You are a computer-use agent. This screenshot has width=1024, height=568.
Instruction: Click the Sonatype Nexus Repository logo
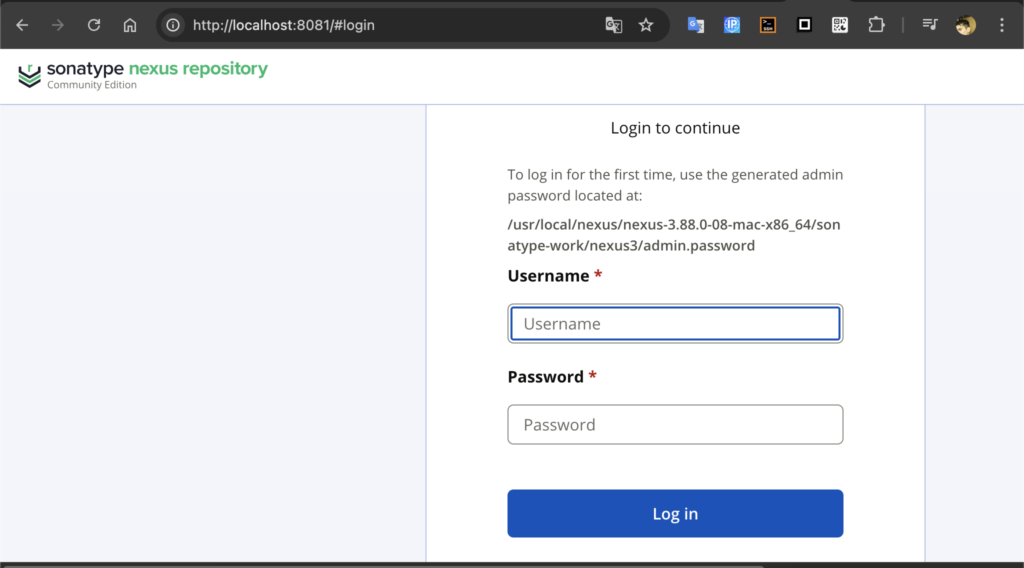(143, 75)
